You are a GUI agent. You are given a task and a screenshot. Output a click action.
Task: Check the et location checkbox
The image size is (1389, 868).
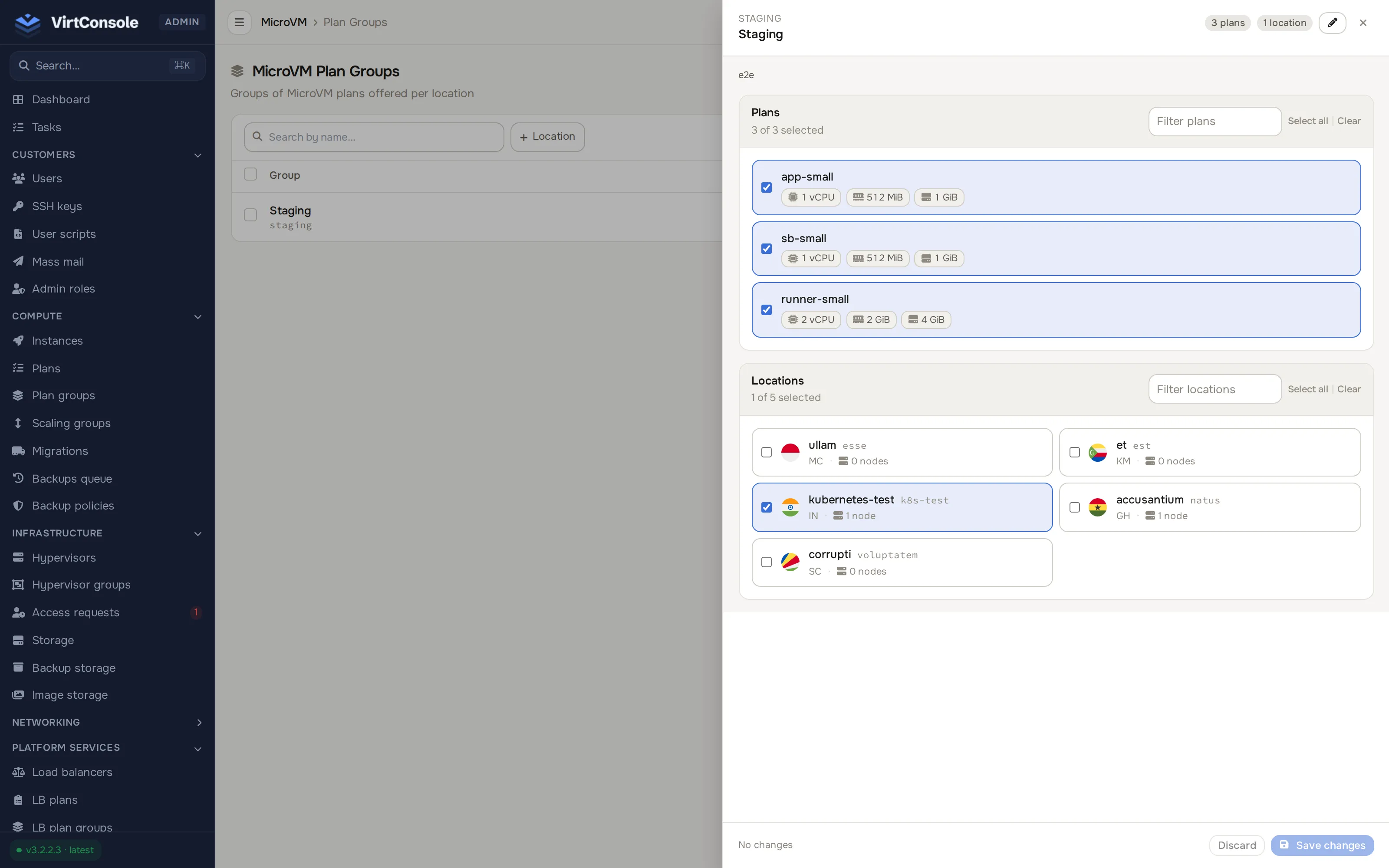tap(1074, 452)
